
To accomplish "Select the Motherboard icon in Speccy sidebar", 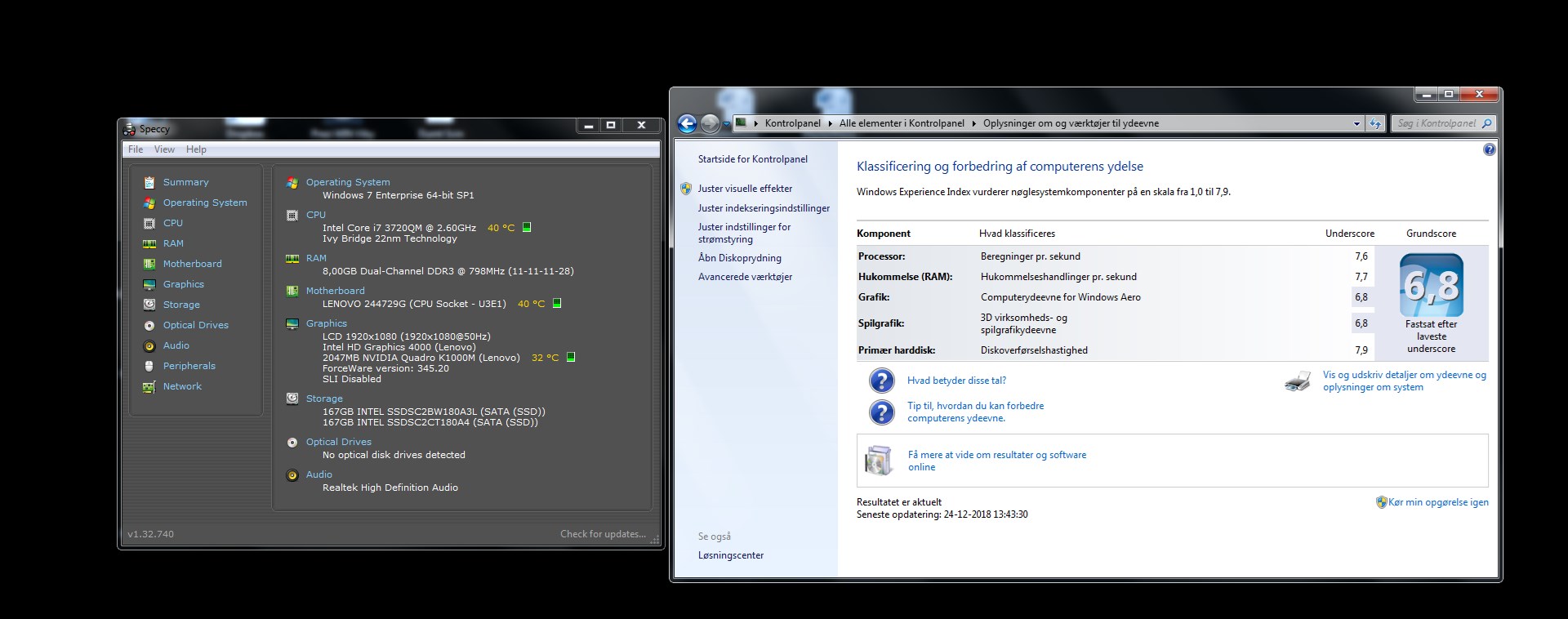I will tap(149, 264).
